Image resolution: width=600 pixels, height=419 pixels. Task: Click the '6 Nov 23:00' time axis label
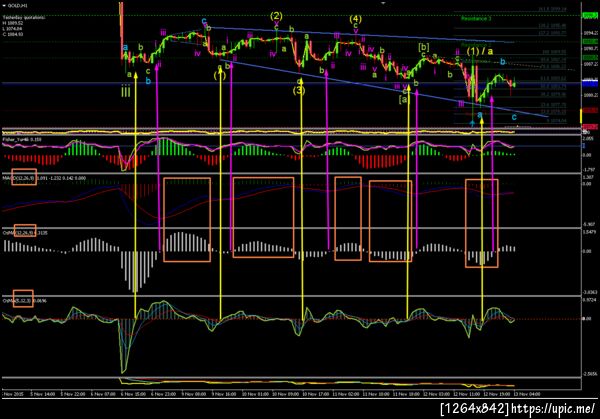(x=163, y=393)
